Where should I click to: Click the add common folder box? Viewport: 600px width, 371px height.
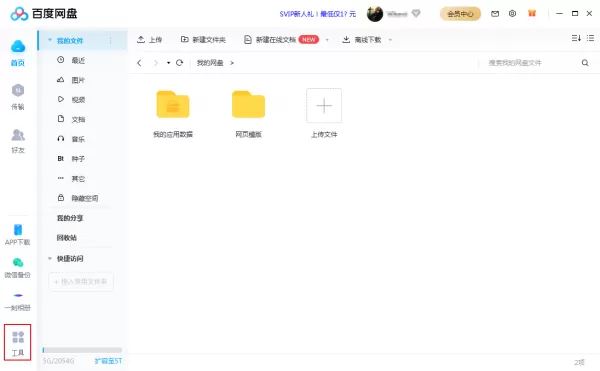click(x=81, y=282)
